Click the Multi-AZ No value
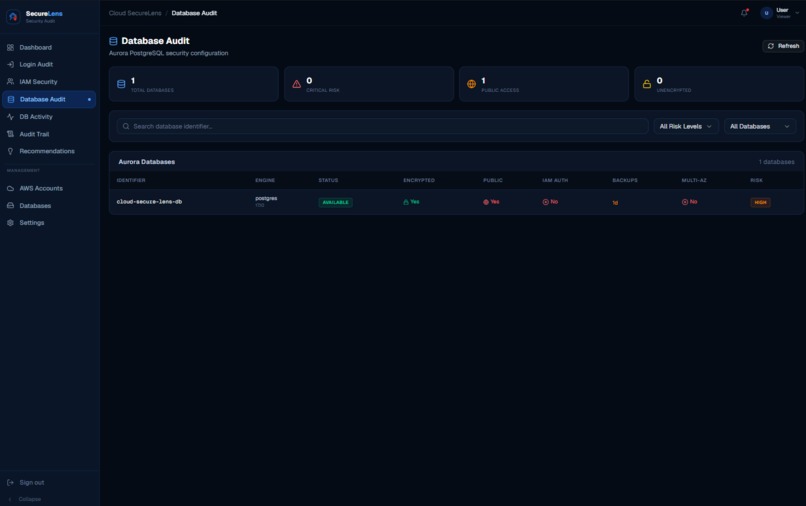Viewport: 806px width, 506px height. (x=689, y=202)
